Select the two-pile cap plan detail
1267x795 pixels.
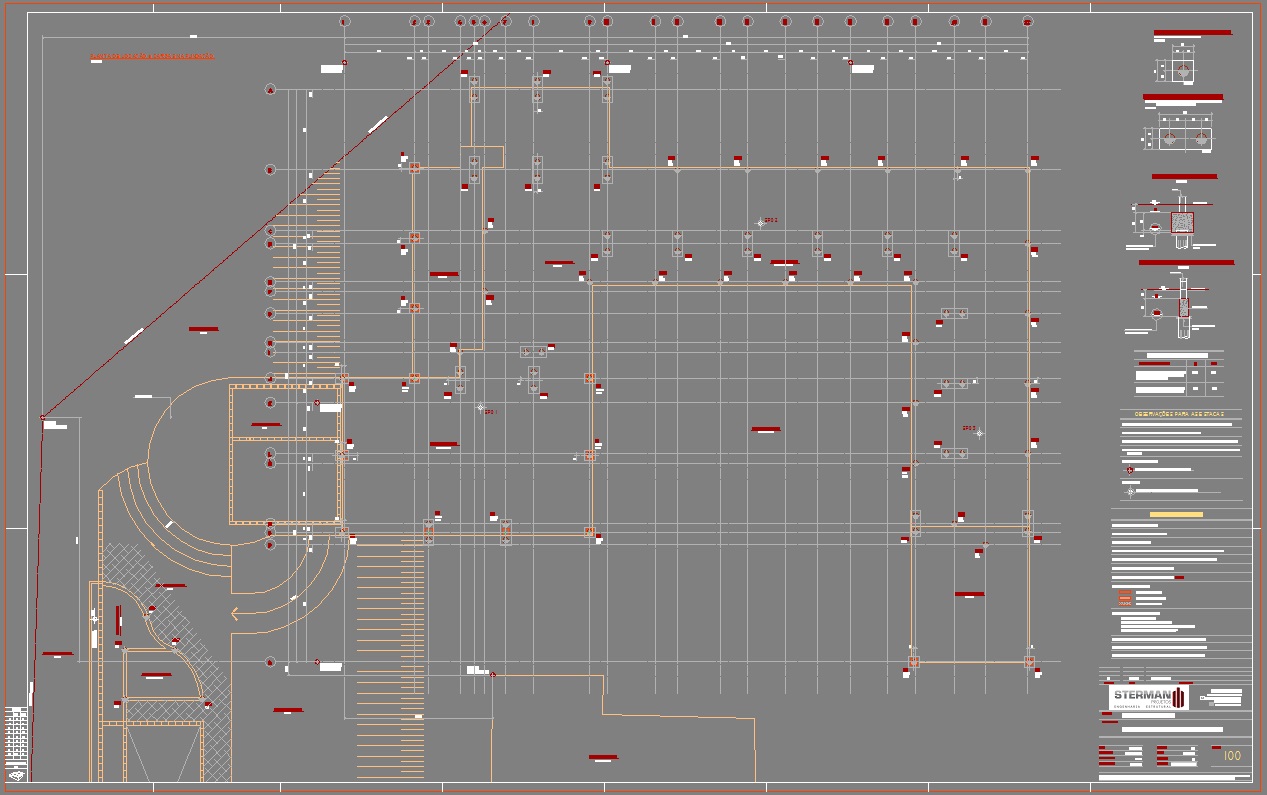[1184, 138]
